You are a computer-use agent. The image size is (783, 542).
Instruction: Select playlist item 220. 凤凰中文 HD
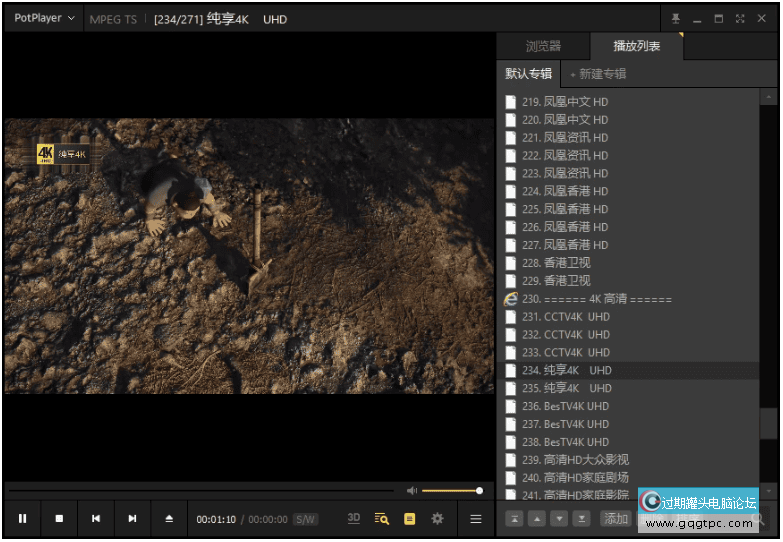628,120
